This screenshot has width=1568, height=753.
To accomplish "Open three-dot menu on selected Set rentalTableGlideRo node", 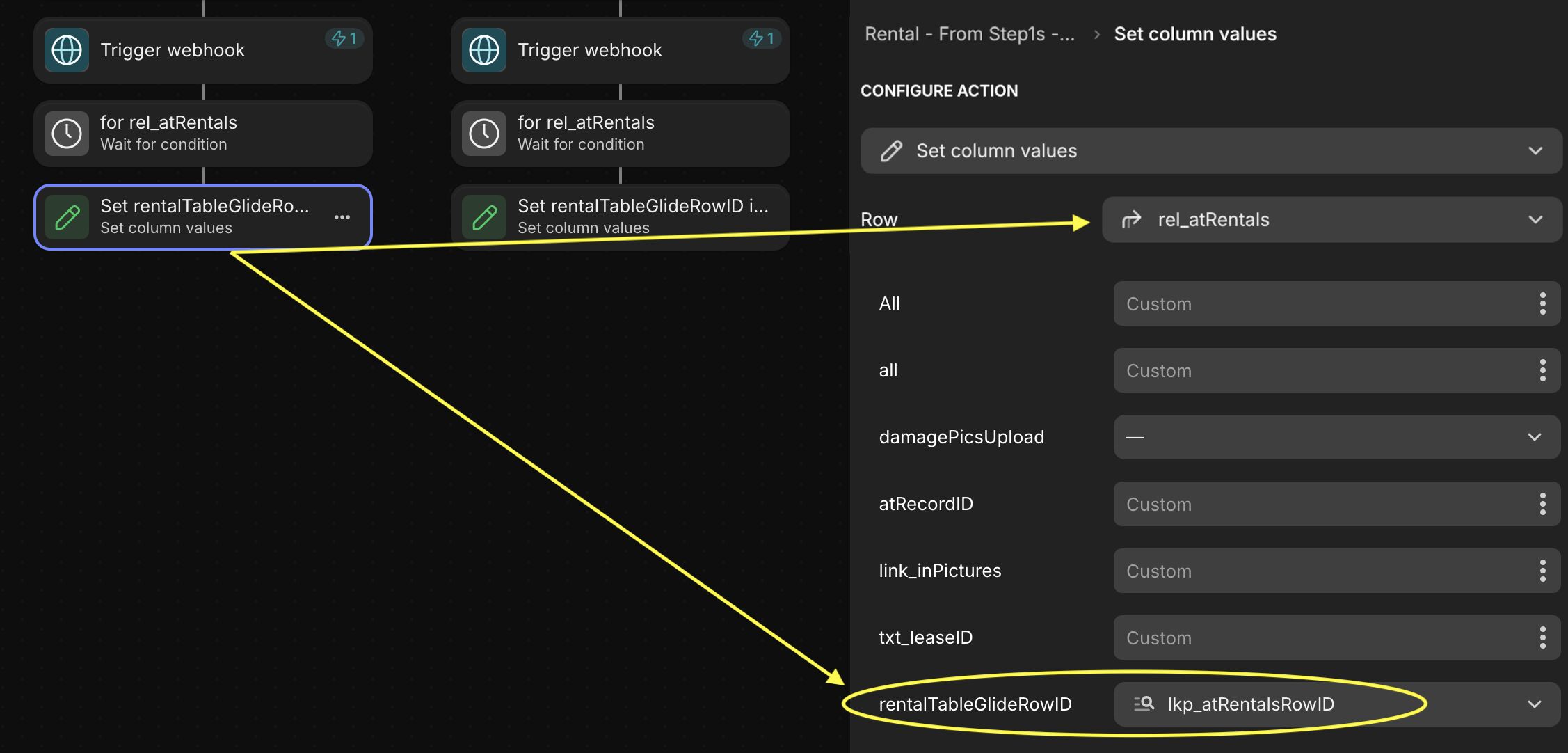I will (342, 217).
